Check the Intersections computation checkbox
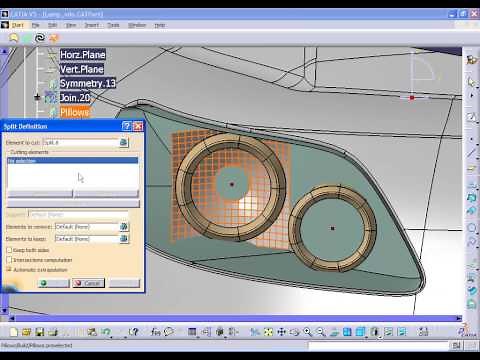Viewport: 480px width, 360px height. click(9, 260)
